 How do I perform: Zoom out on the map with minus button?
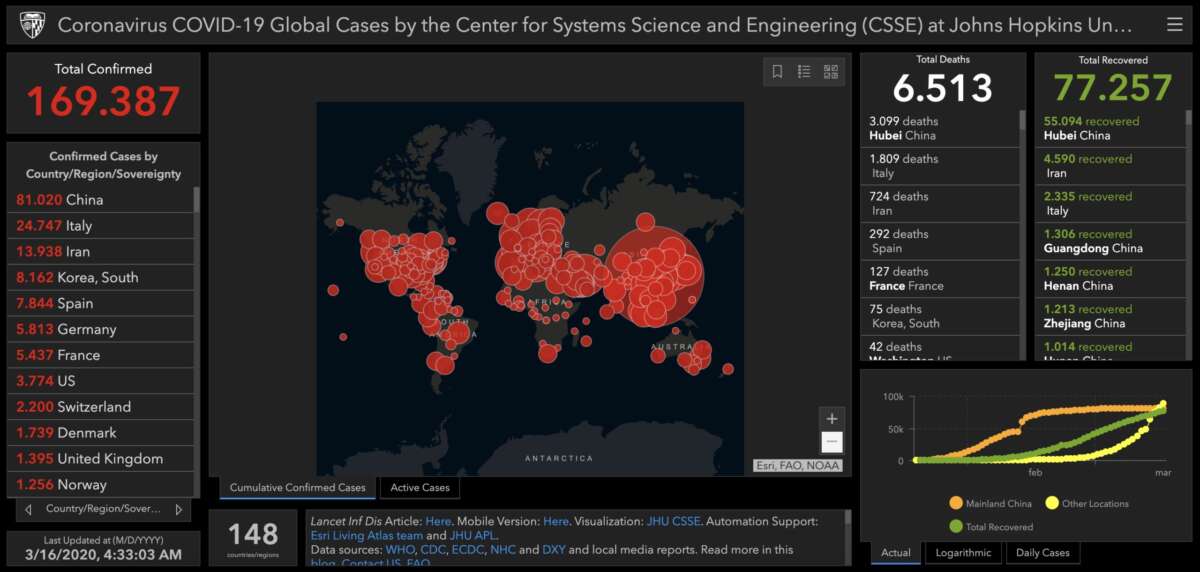832,443
